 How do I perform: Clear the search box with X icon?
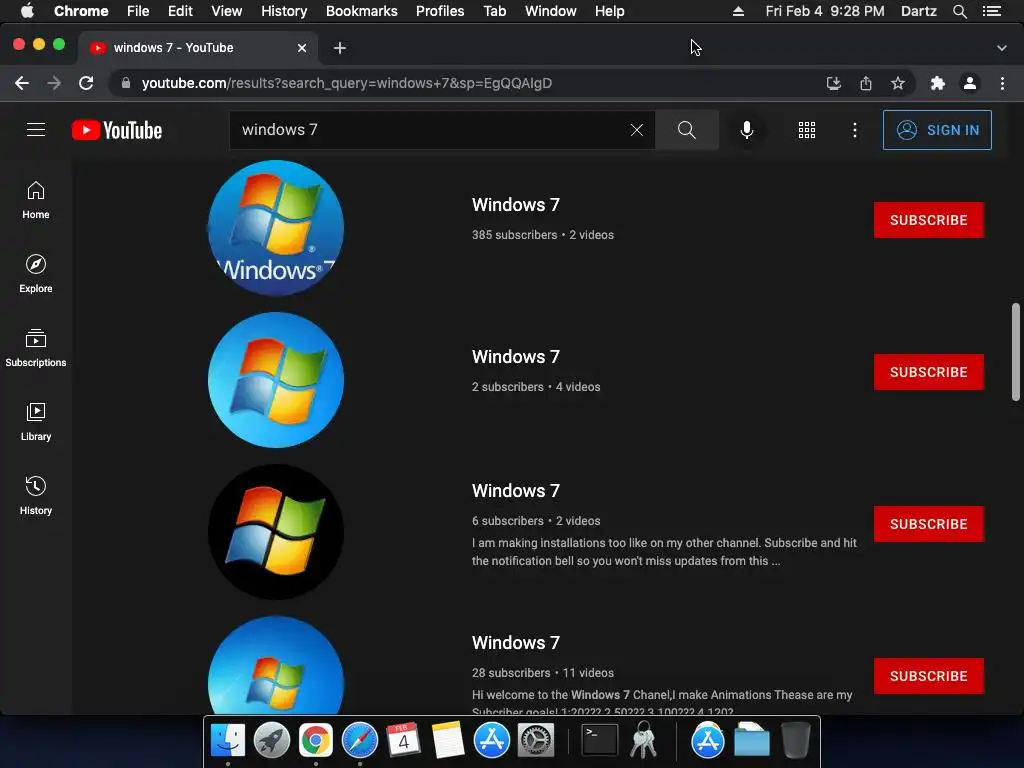click(637, 130)
